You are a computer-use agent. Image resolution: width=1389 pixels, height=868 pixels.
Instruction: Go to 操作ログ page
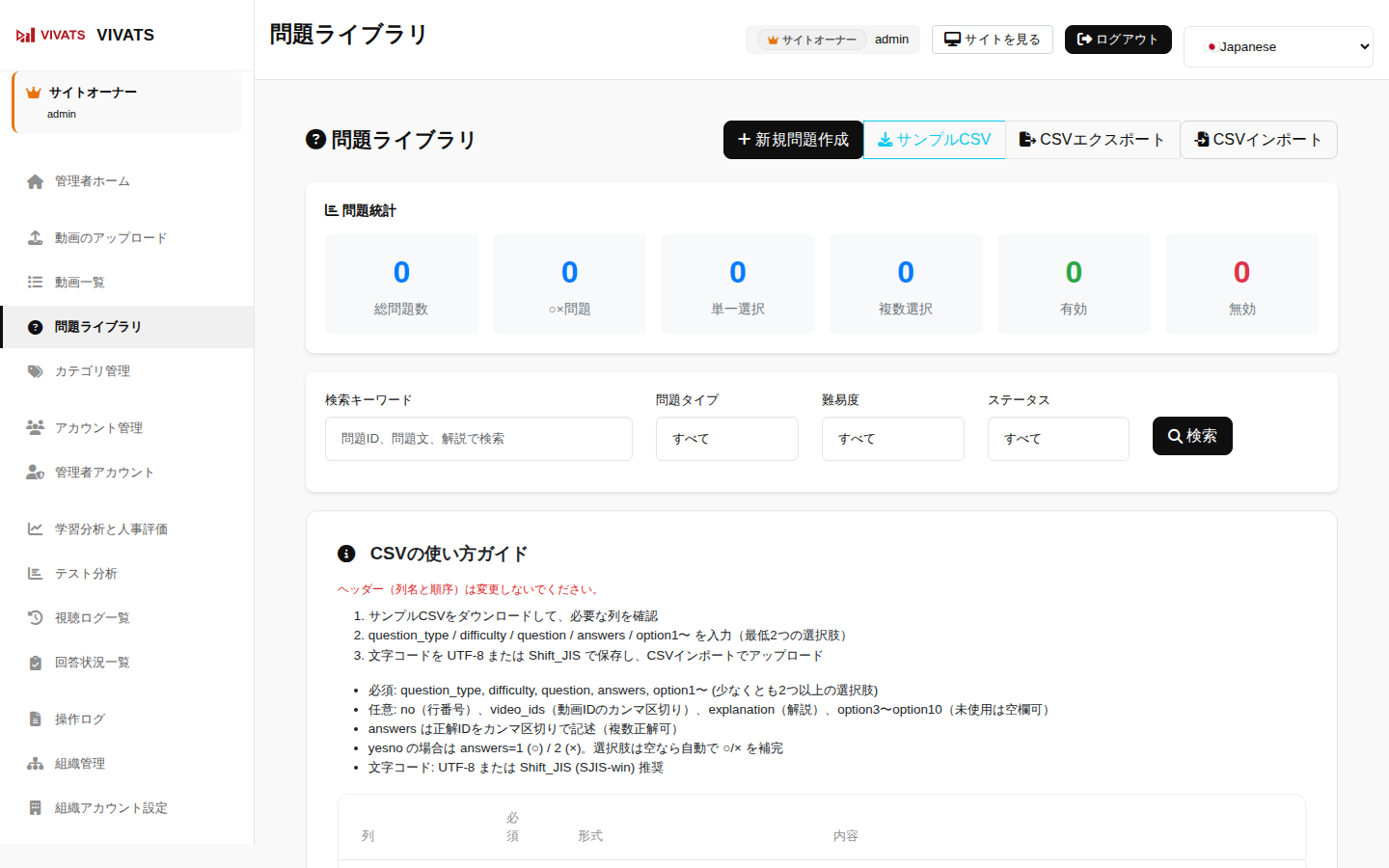[x=127, y=719]
